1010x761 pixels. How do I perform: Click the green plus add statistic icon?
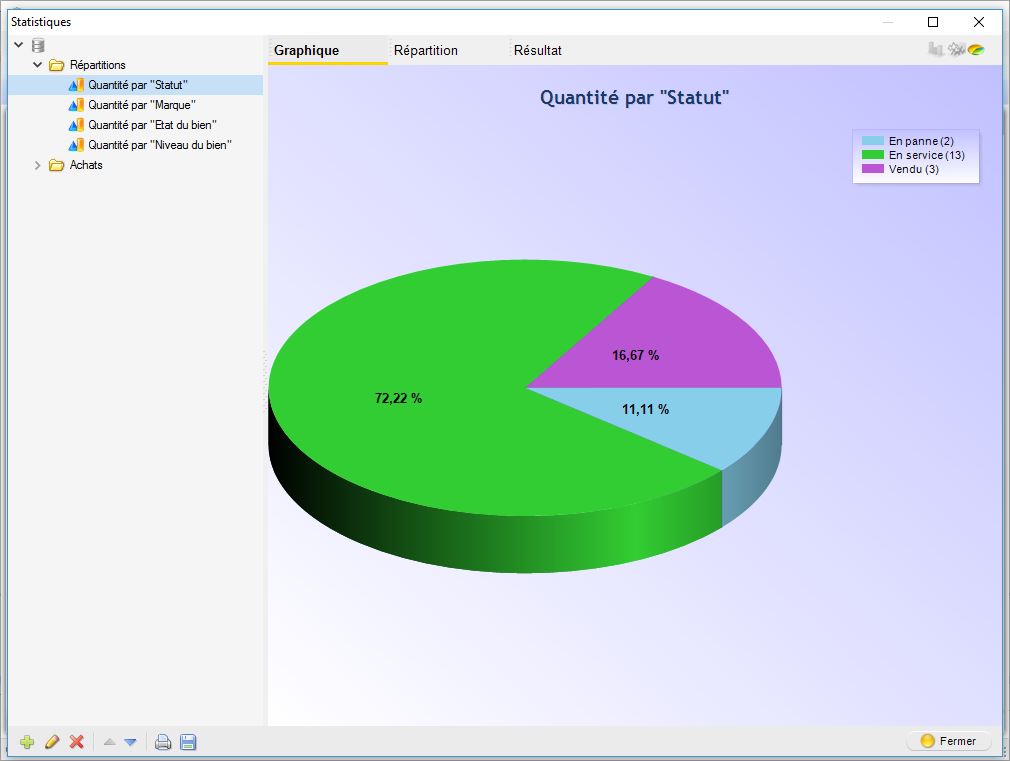(x=27, y=742)
